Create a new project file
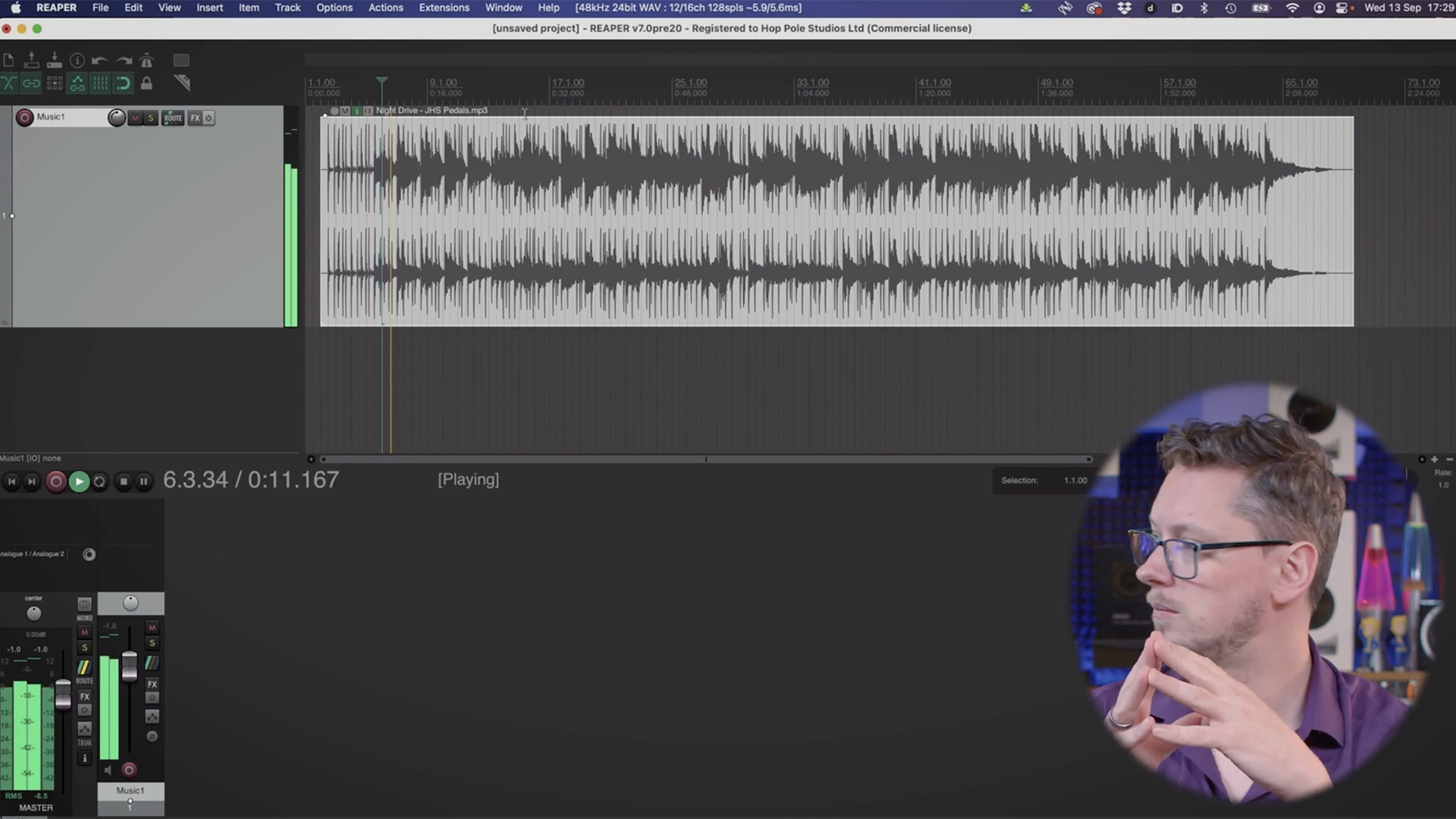This screenshot has width=1456, height=819. (8, 60)
